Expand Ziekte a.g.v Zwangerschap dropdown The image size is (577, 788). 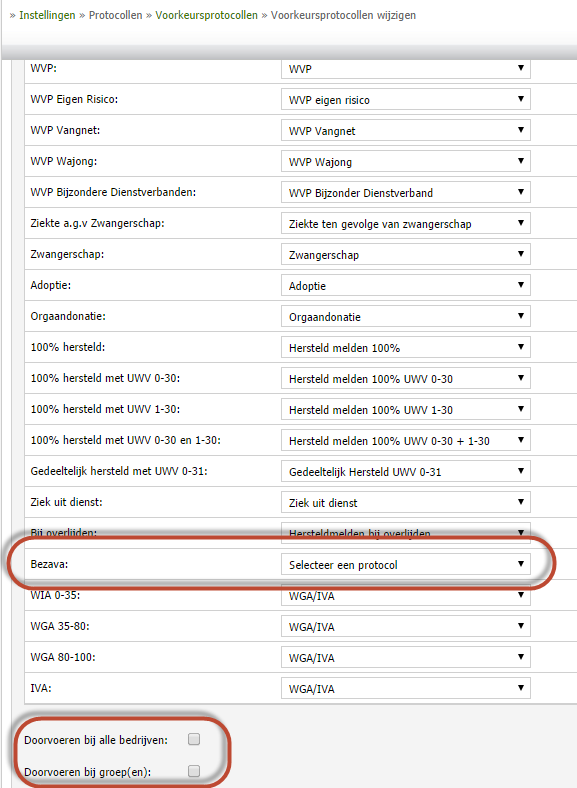pos(406,224)
